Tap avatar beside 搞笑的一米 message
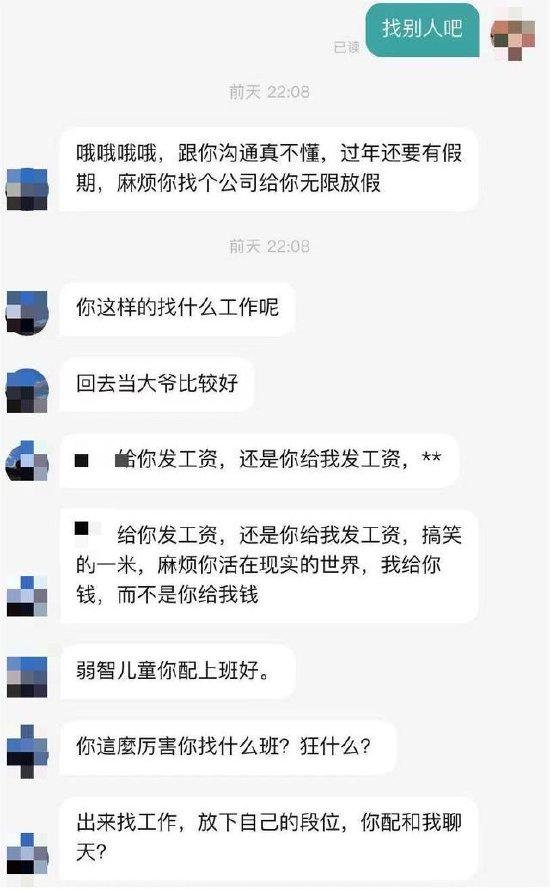 tap(27, 596)
